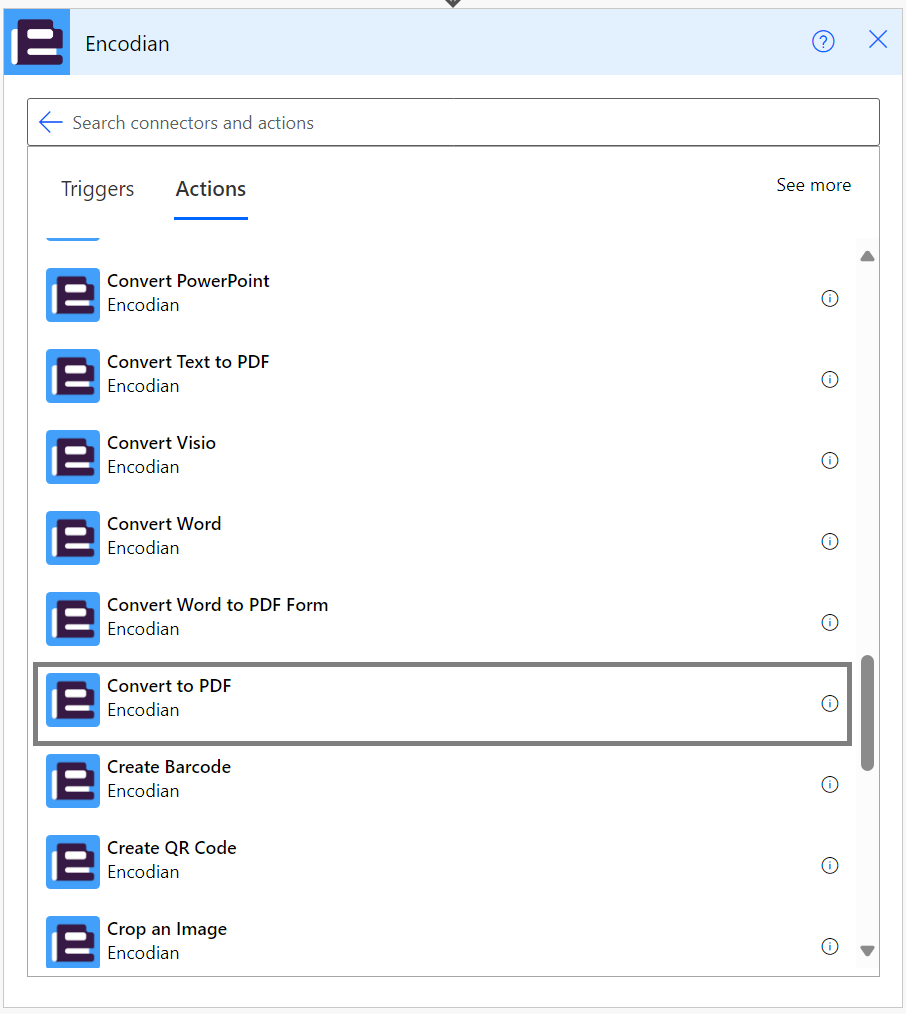Show info for Convert Text to PDF
906x1014 pixels.
[830, 379]
